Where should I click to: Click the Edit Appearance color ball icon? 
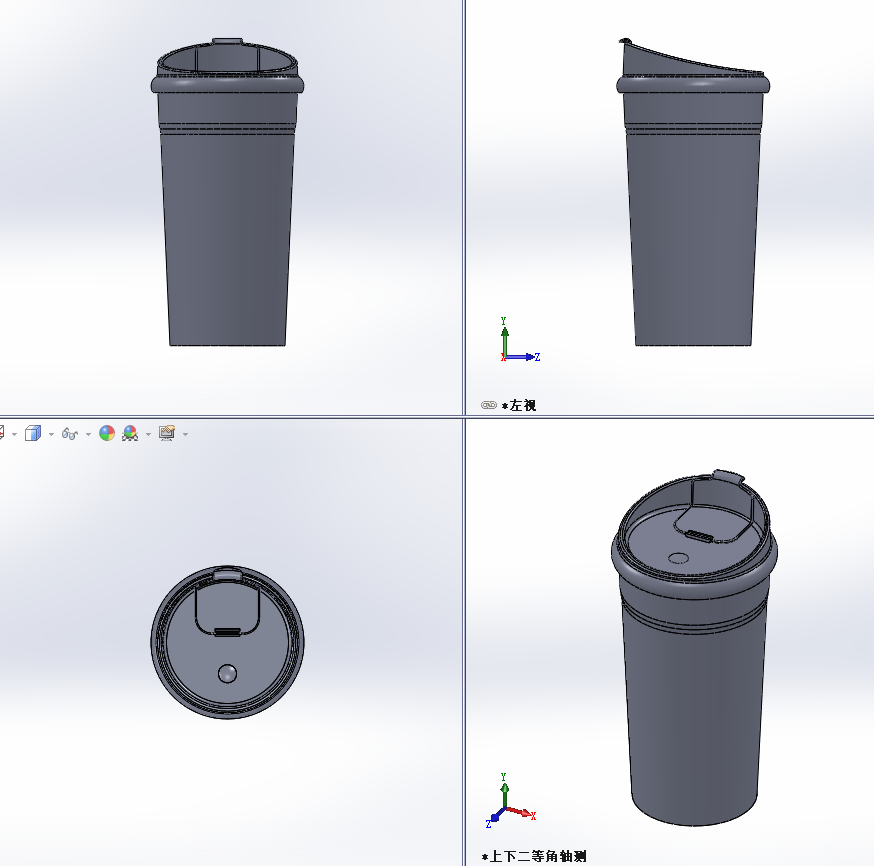click(x=107, y=433)
